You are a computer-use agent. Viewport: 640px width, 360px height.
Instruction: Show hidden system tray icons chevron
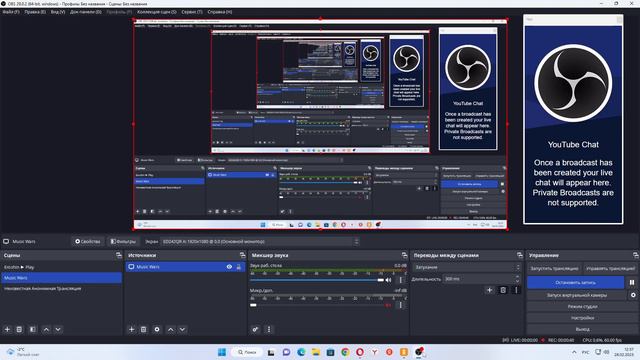[x=574, y=352]
